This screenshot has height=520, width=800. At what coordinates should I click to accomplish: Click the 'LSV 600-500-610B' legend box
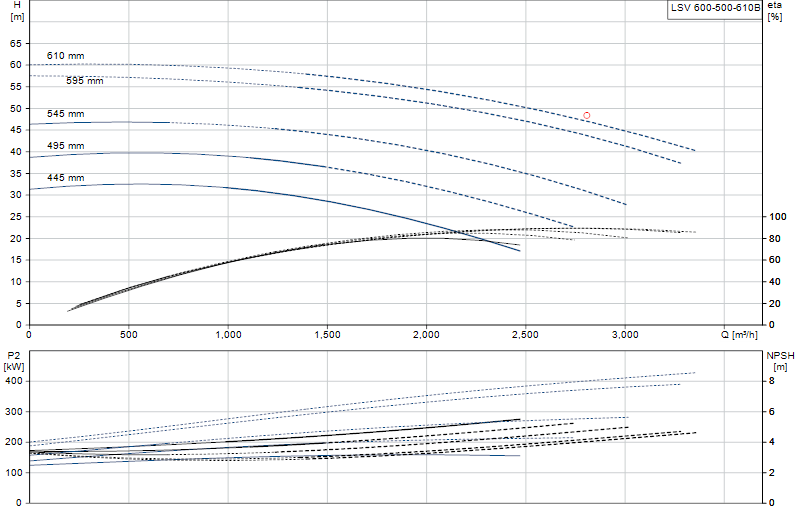tap(715, 9)
